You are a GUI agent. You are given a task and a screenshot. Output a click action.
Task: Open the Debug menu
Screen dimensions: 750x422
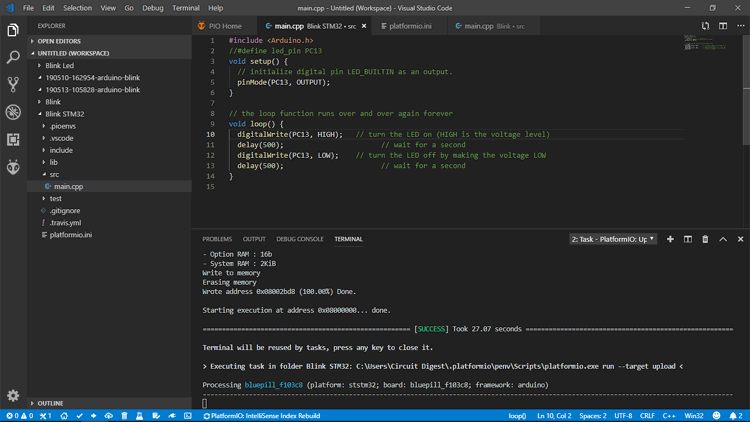(153, 8)
